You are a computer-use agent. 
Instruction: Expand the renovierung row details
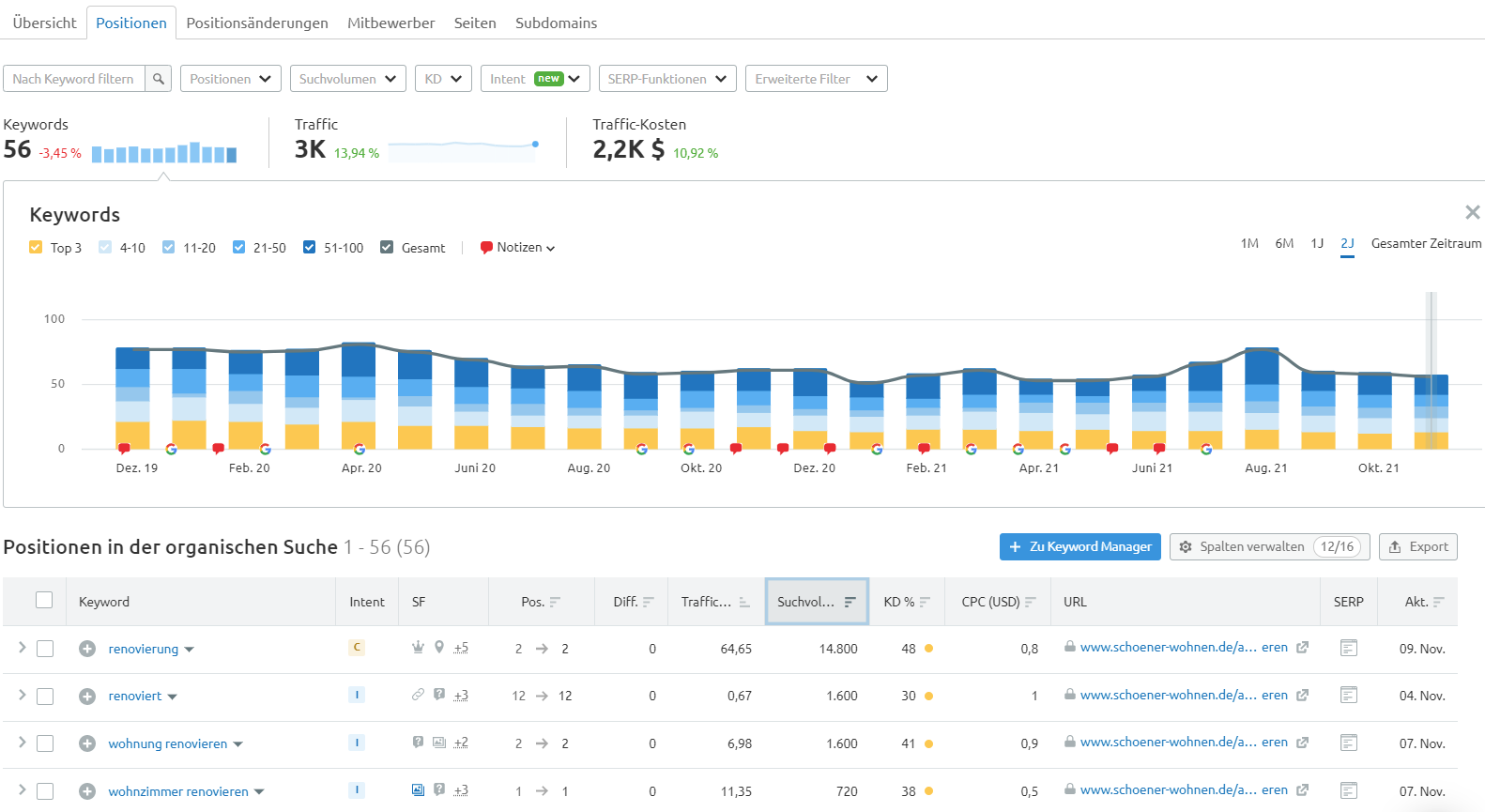click(x=22, y=648)
